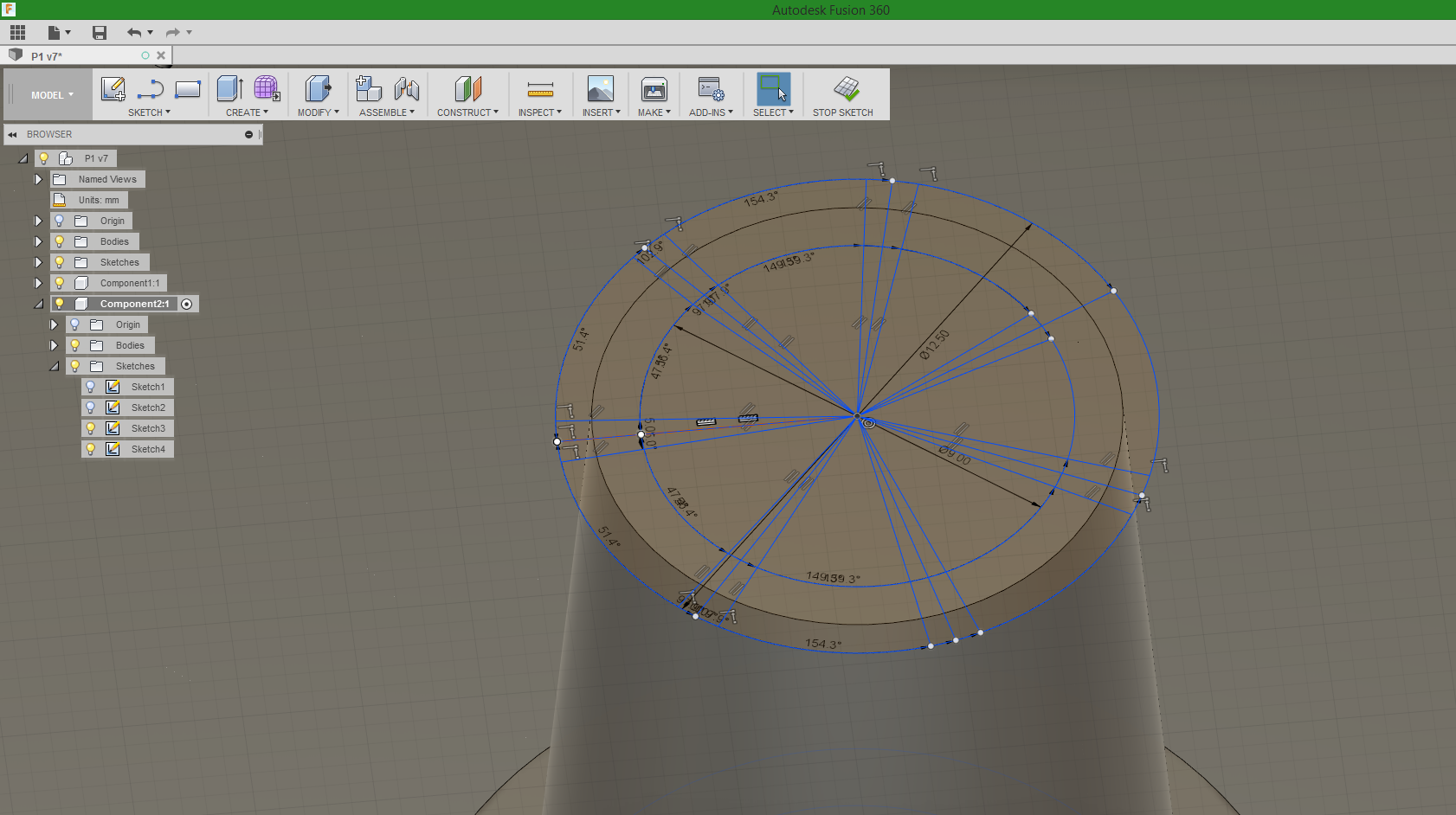The height and width of the screenshot is (815, 1456).
Task: Open the MAKE menu label
Action: coord(654,112)
